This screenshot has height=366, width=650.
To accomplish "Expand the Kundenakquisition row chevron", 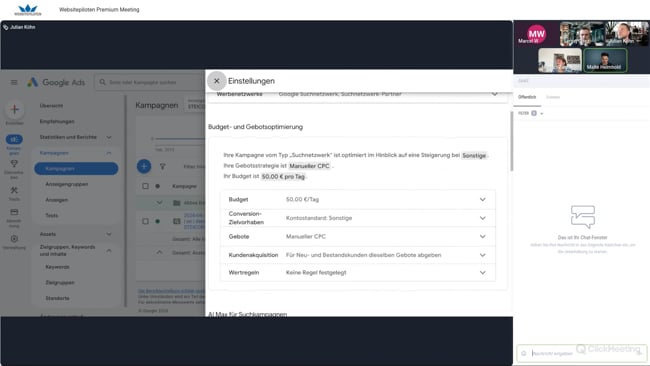I will (483, 255).
